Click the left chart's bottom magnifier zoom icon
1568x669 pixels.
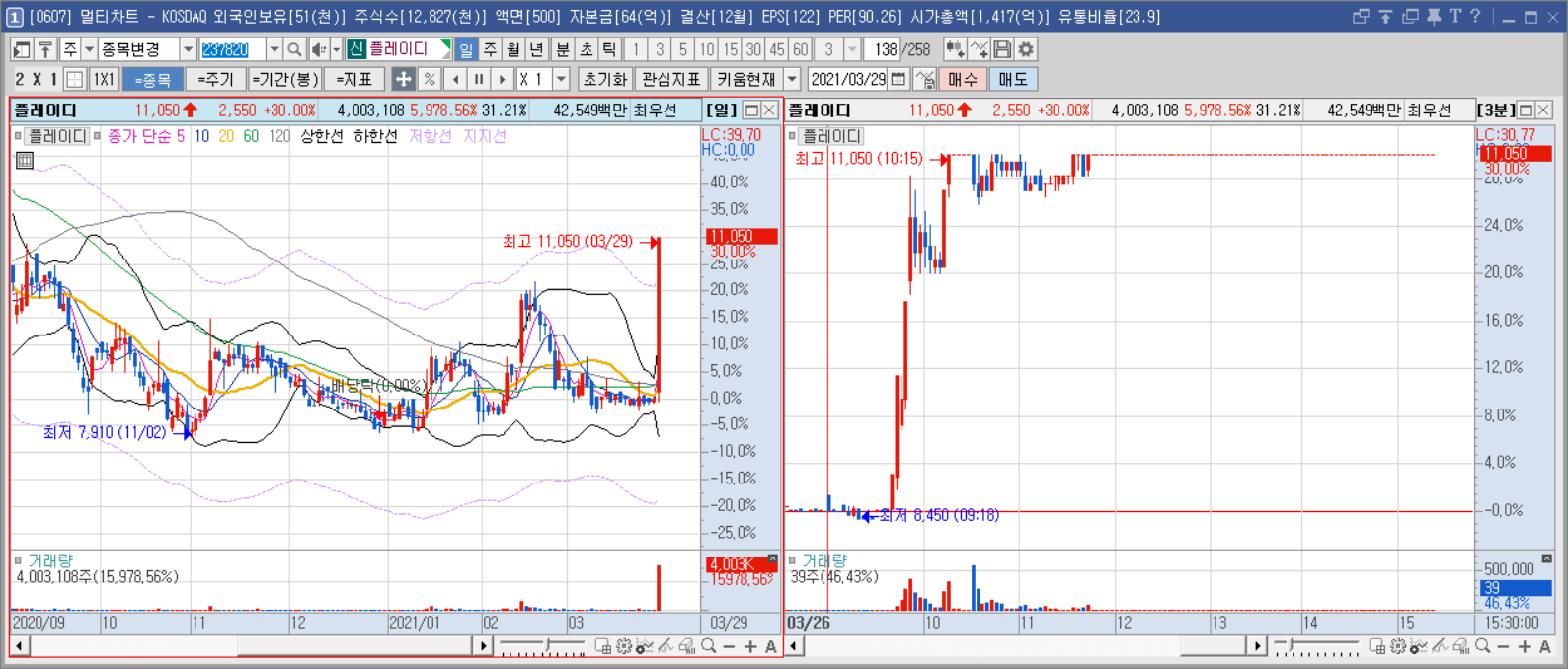(x=708, y=646)
